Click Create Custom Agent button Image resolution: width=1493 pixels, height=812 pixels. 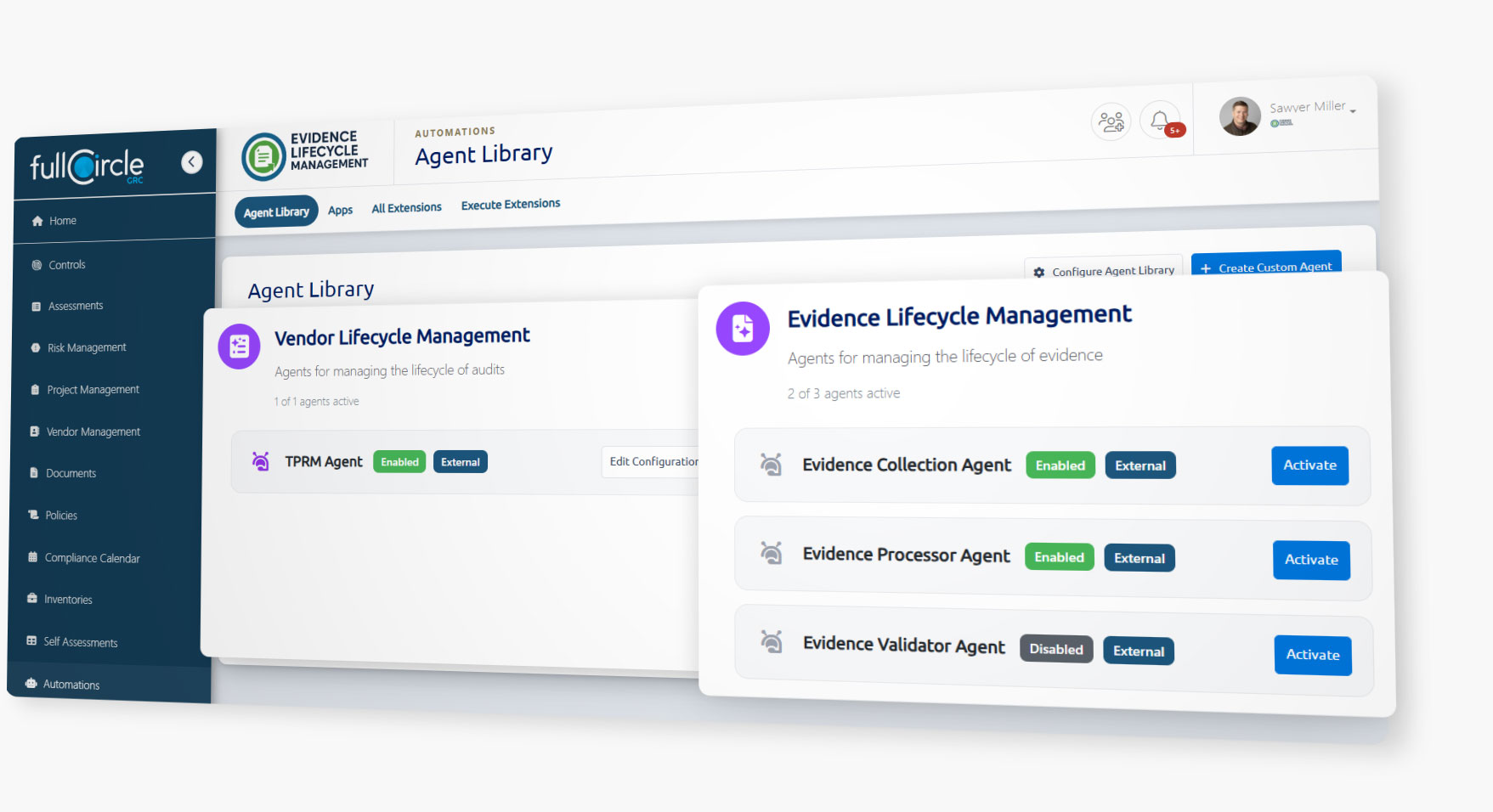click(1266, 264)
